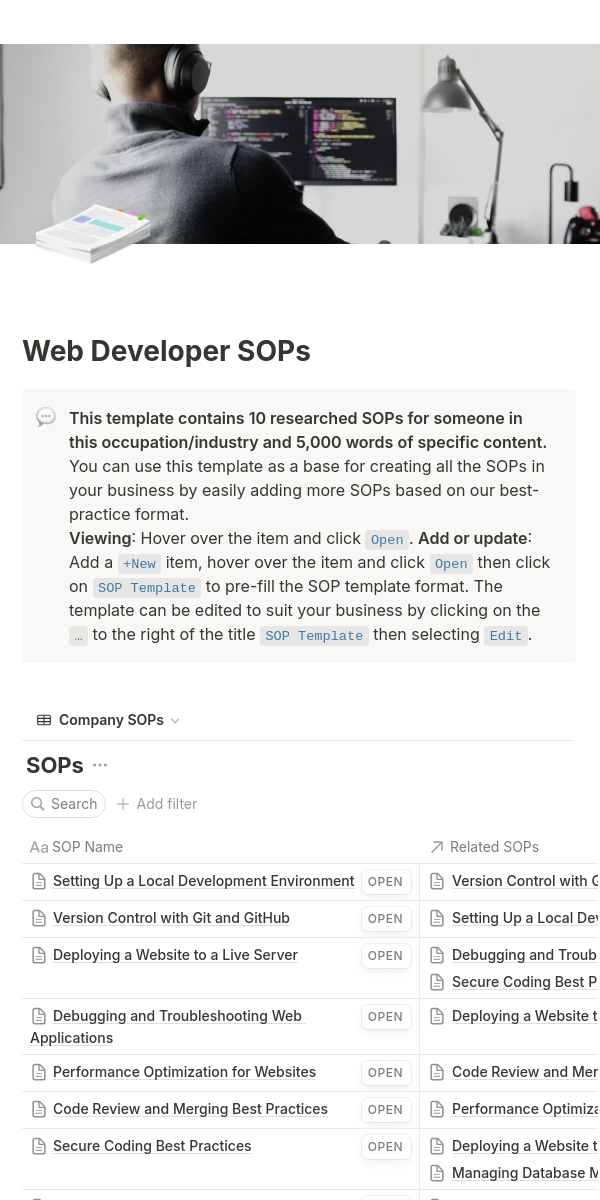Open Code Review and Merging Best Practices
This screenshot has height=1200, width=600.
click(x=385, y=1110)
